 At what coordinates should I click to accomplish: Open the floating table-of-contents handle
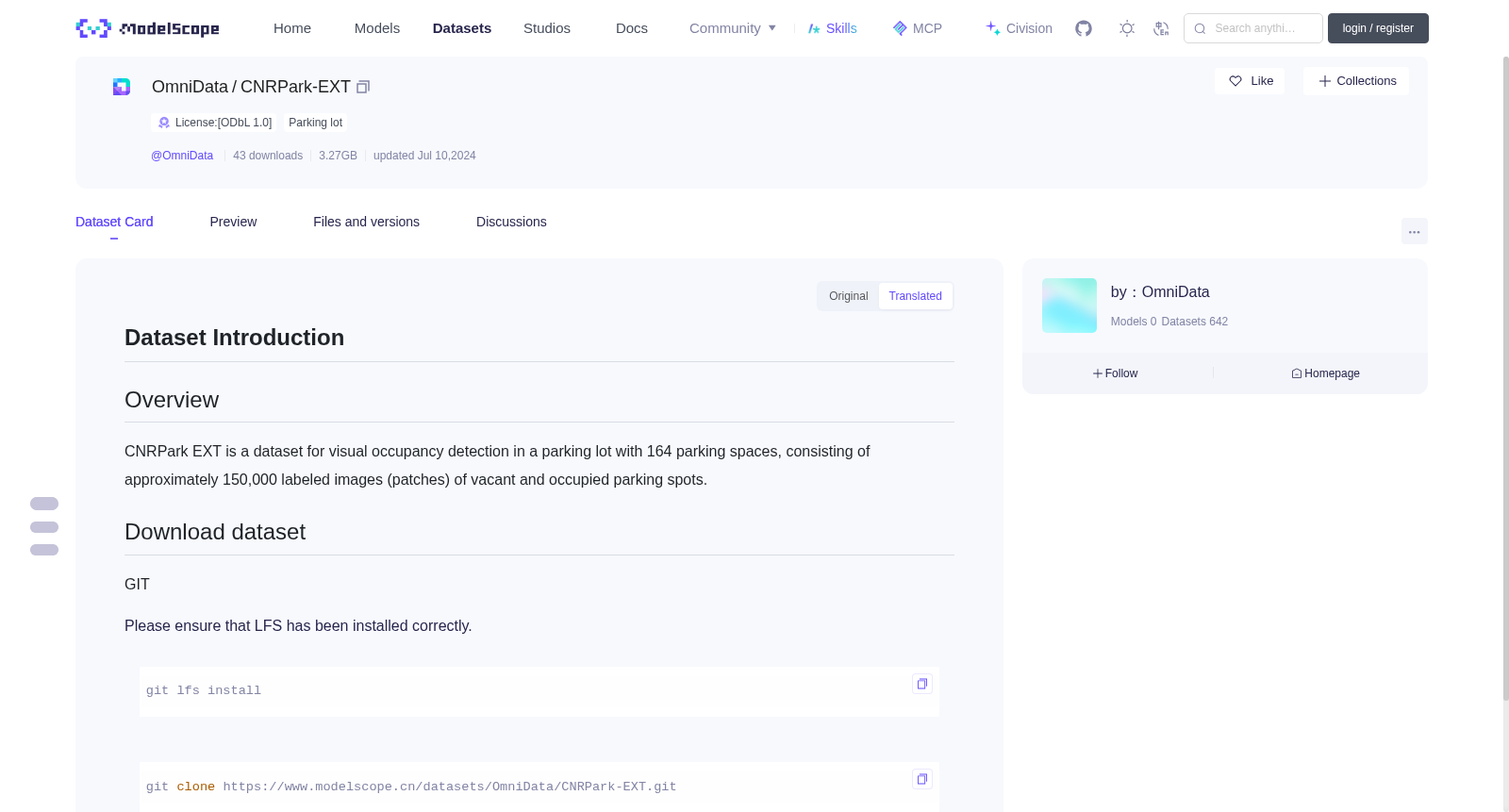click(x=44, y=526)
